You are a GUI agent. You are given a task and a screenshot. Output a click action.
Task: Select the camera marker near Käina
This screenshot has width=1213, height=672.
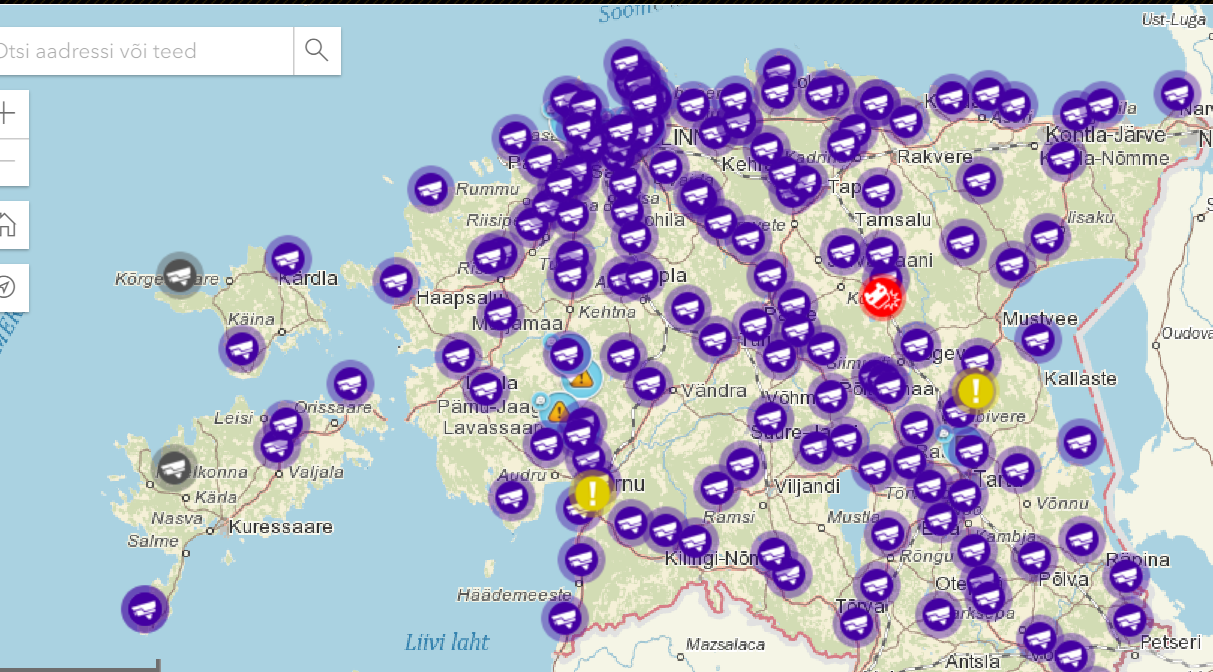click(241, 350)
